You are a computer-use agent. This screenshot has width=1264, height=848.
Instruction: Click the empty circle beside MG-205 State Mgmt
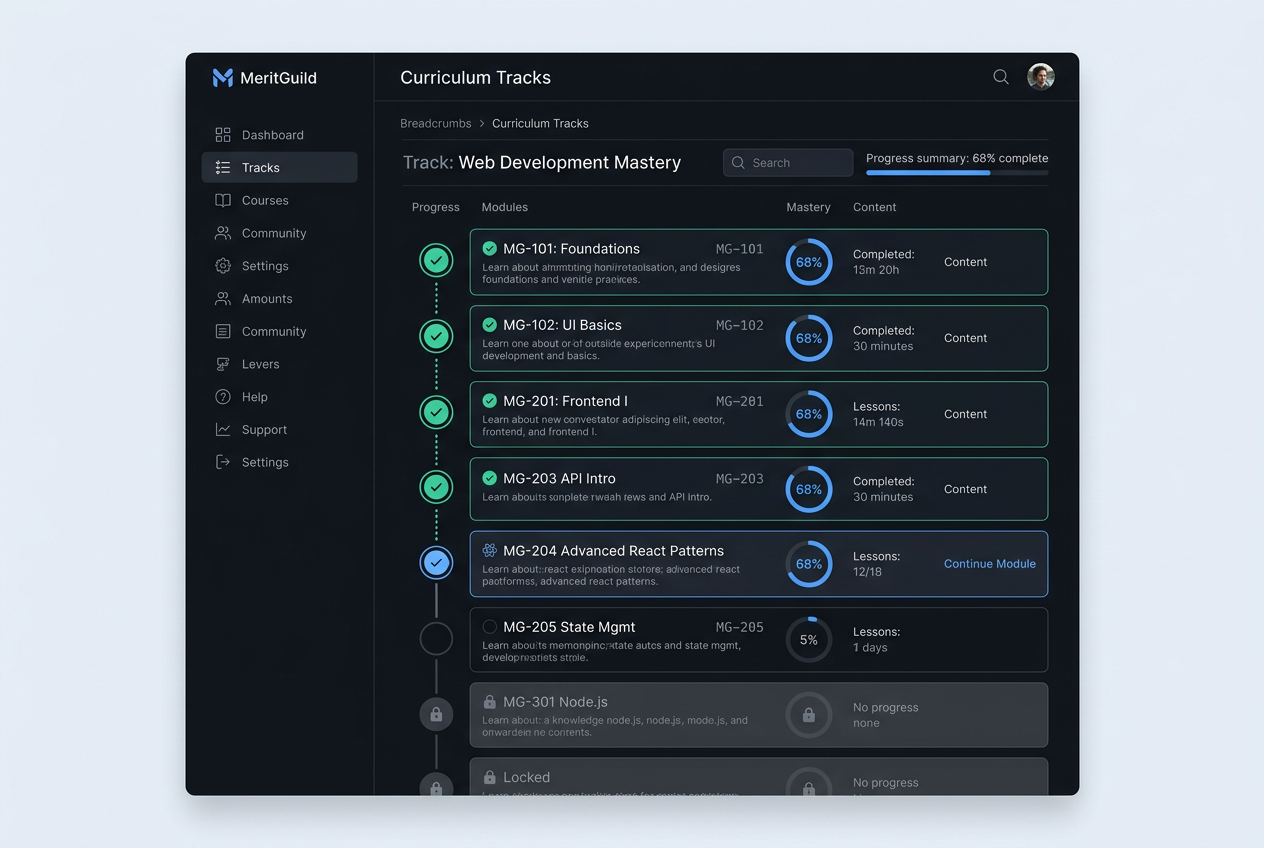[490, 626]
